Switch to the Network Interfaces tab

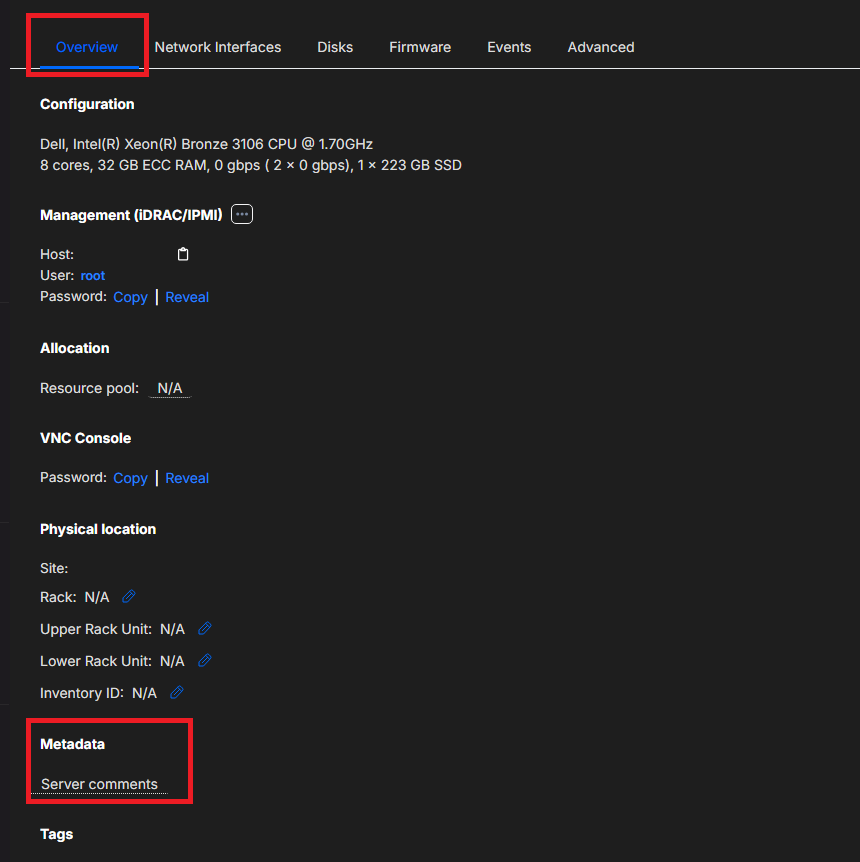pyautogui.click(x=218, y=47)
